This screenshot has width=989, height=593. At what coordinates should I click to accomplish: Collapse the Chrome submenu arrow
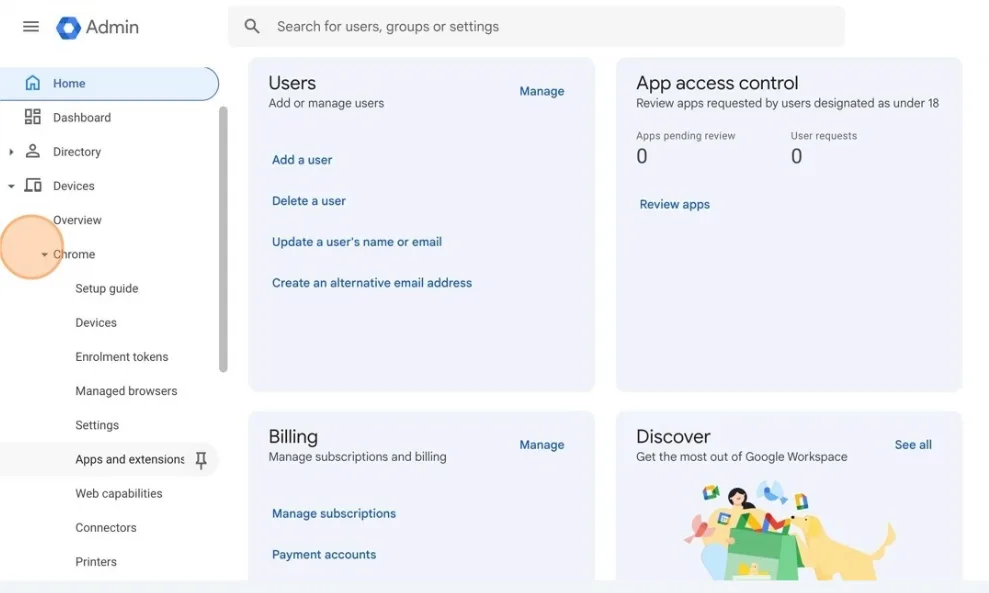(x=44, y=255)
